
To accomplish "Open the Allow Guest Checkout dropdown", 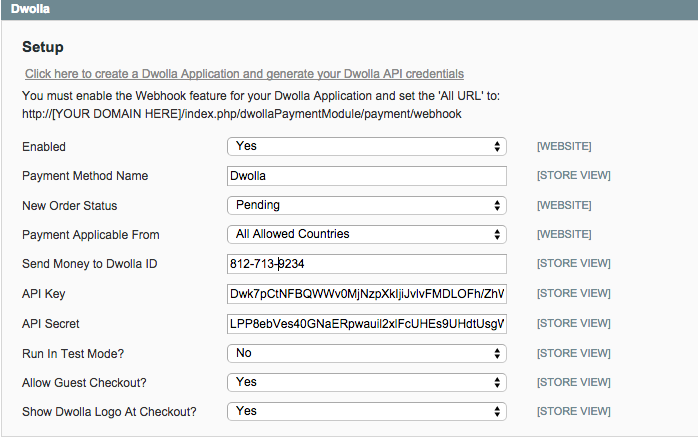I will tap(367, 382).
